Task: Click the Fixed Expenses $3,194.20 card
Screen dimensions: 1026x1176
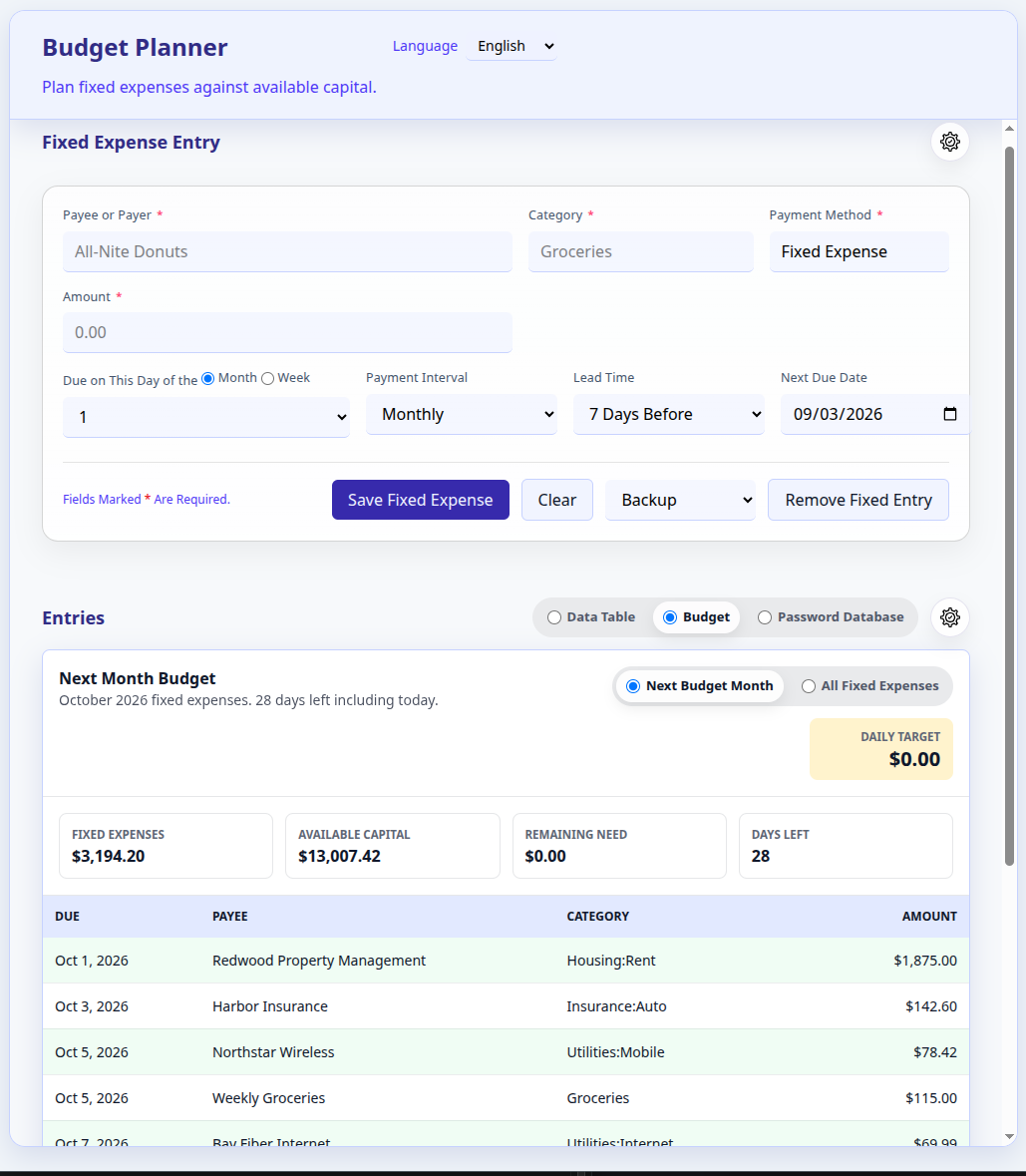Action: [x=166, y=846]
